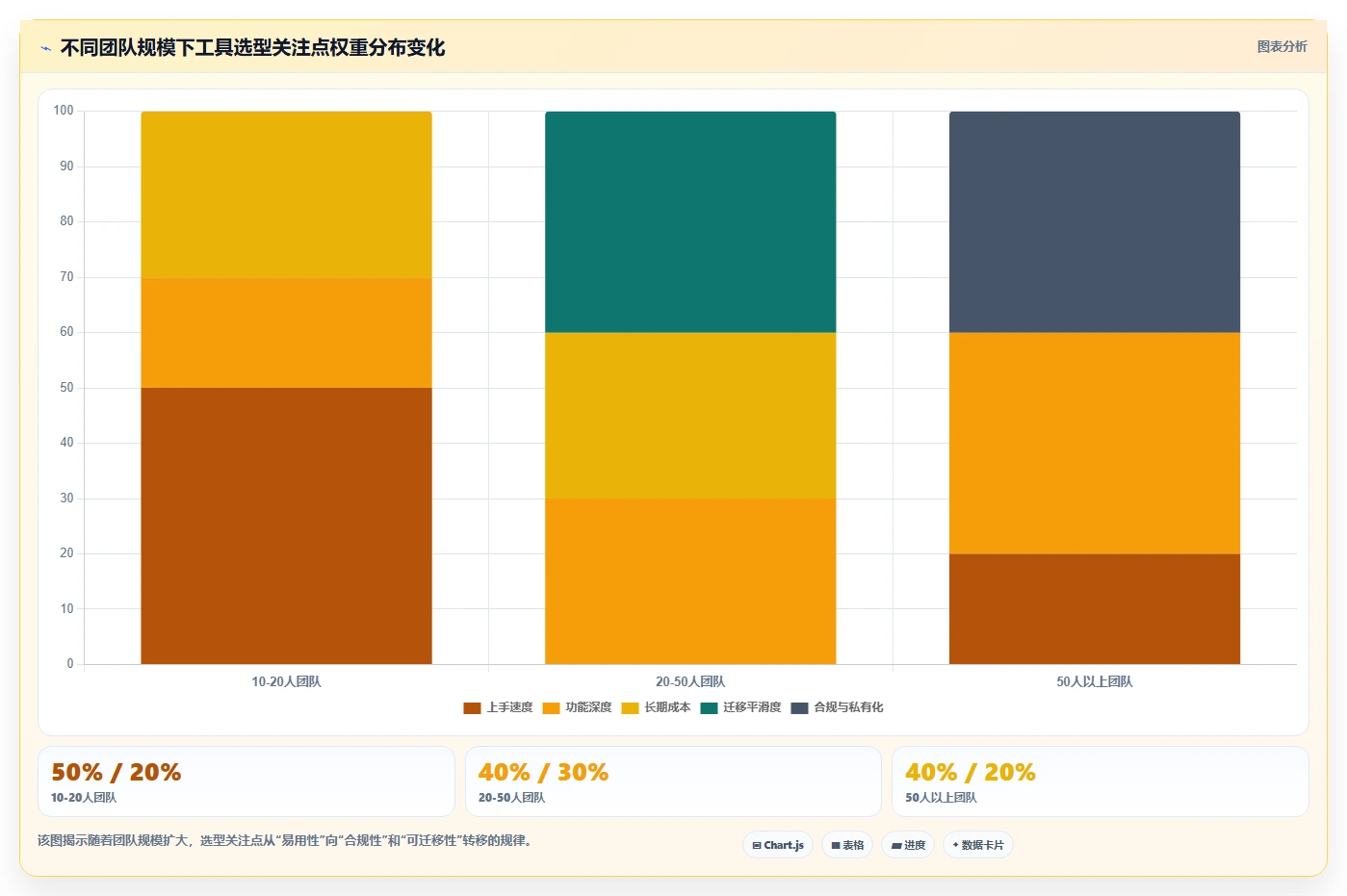Click the 功能深度 segment in 20-50人团队 bar
The height and width of the screenshot is (896, 1347).
point(690,581)
